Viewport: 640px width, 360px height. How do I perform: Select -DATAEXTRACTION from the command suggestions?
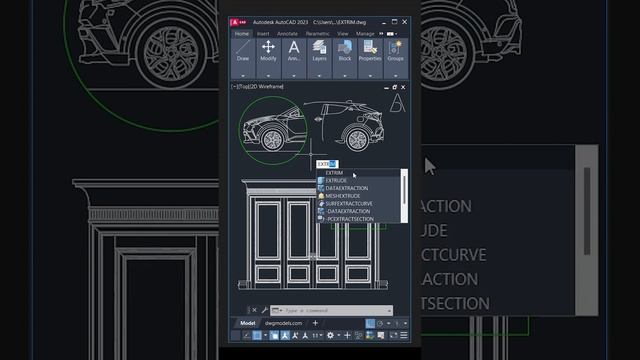358,211
